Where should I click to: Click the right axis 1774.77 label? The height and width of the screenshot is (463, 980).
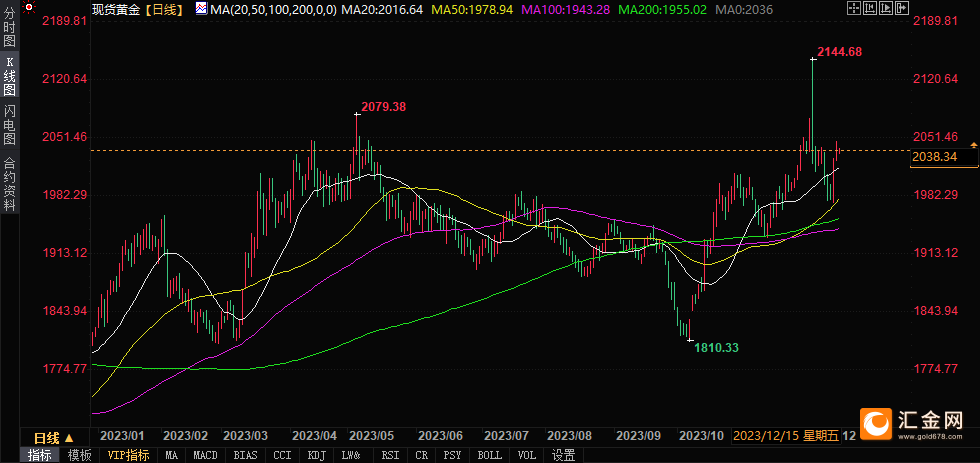tap(935, 369)
